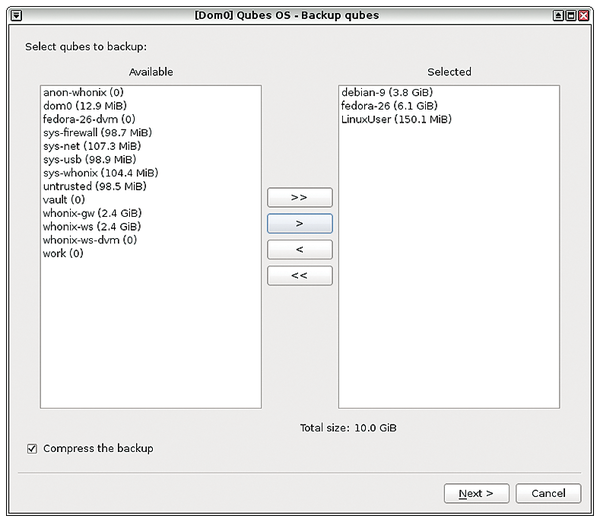Click the add all (>>) button
Screen dimensions: 600x522
[300, 197]
